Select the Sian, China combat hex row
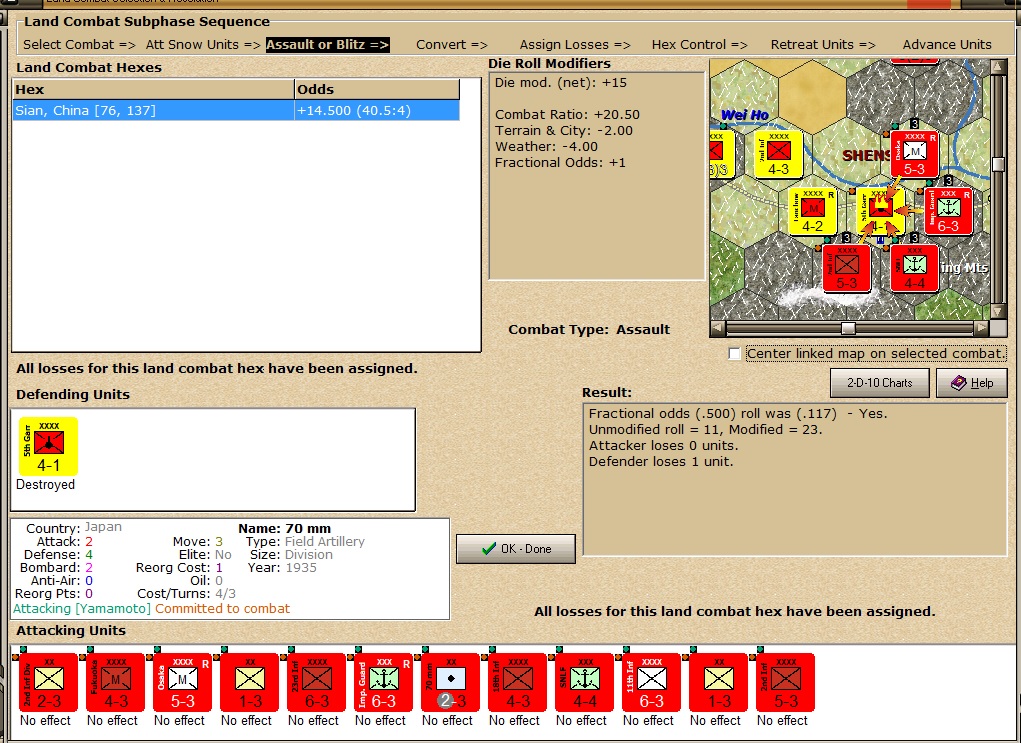This screenshot has height=743, width=1021. pyautogui.click(x=236, y=111)
